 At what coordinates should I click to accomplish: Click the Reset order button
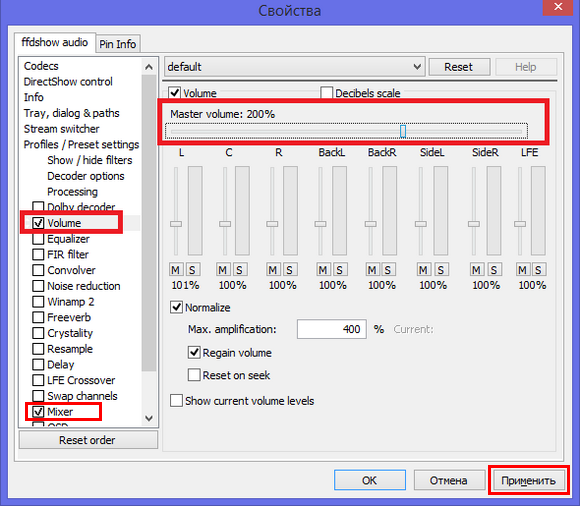point(88,440)
